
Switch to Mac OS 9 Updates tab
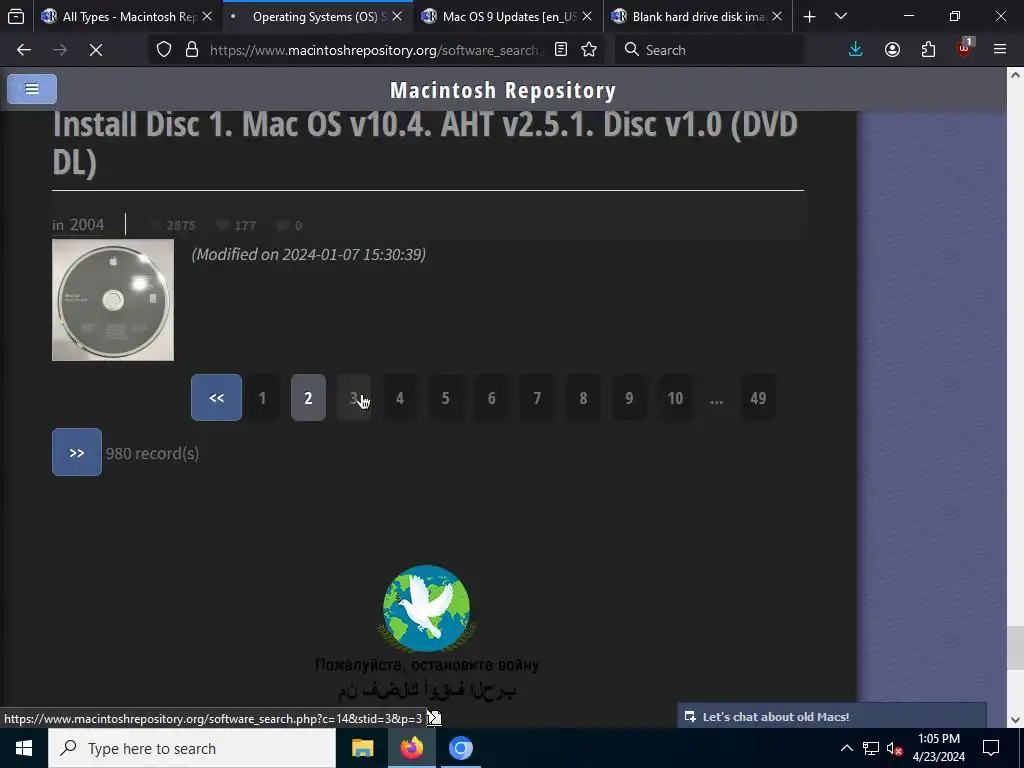508,16
